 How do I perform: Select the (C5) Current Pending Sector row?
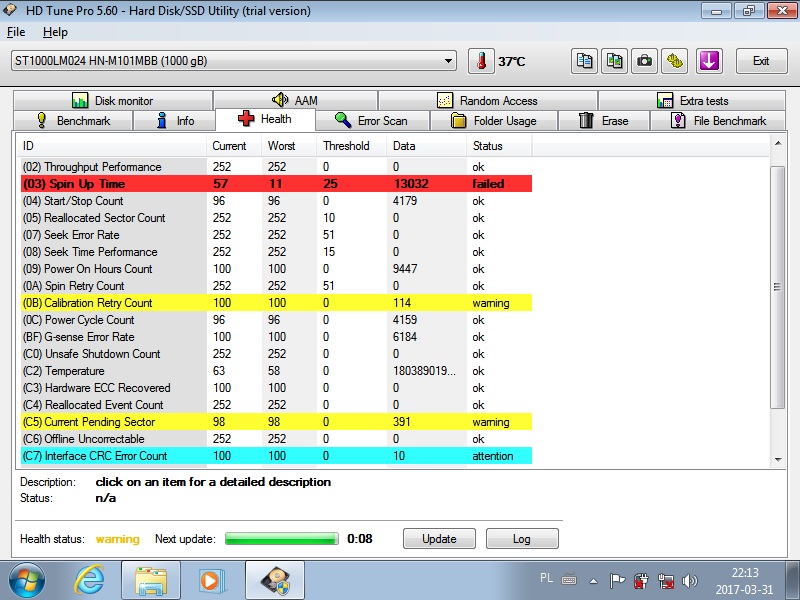point(276,422)
